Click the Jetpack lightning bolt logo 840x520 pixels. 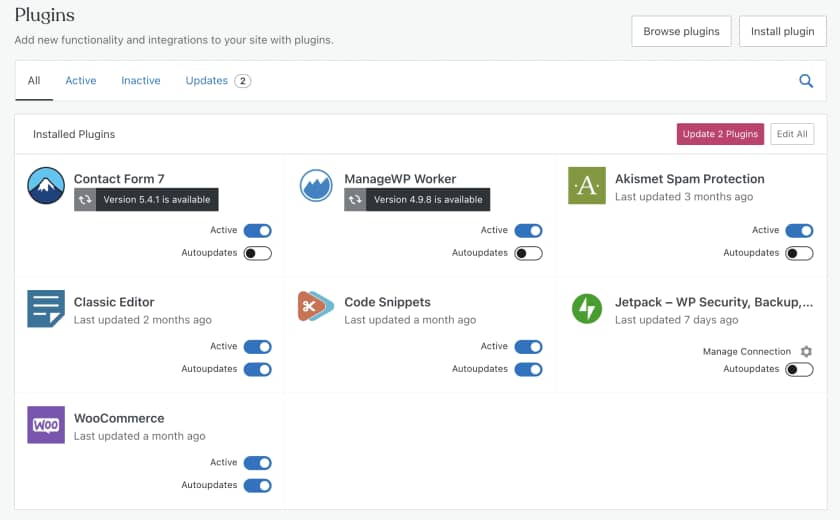[x=587, y=308]
